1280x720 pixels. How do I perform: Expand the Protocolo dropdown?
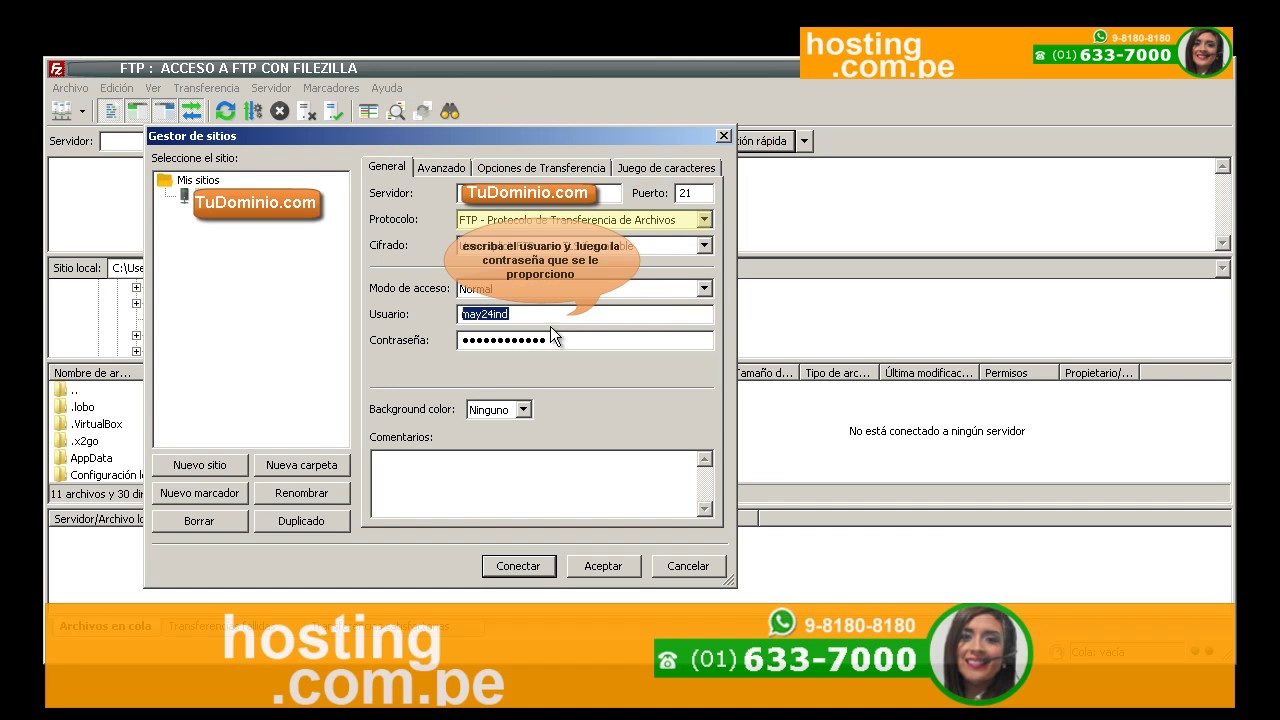pos(704,220)
